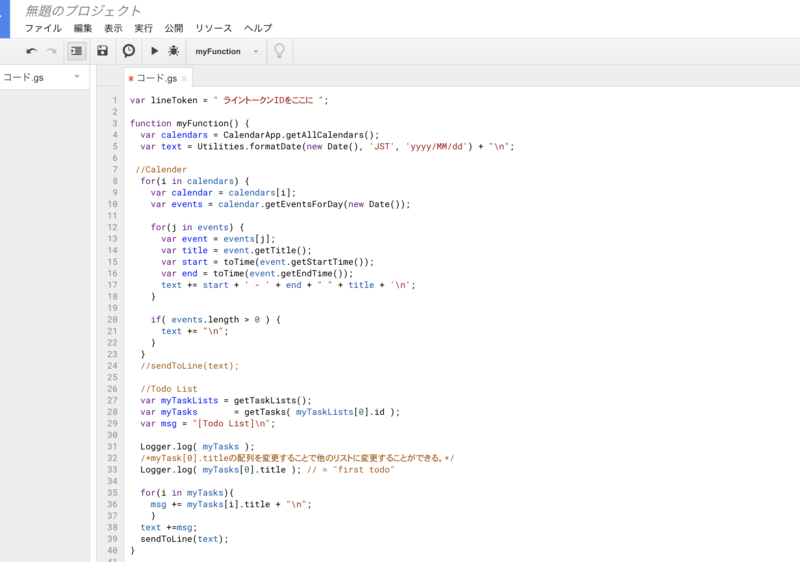The height and width of the screenshot is (562, 800).
Task: Click 'sendToLine(text);' on line 39
Action: point(184,539)
